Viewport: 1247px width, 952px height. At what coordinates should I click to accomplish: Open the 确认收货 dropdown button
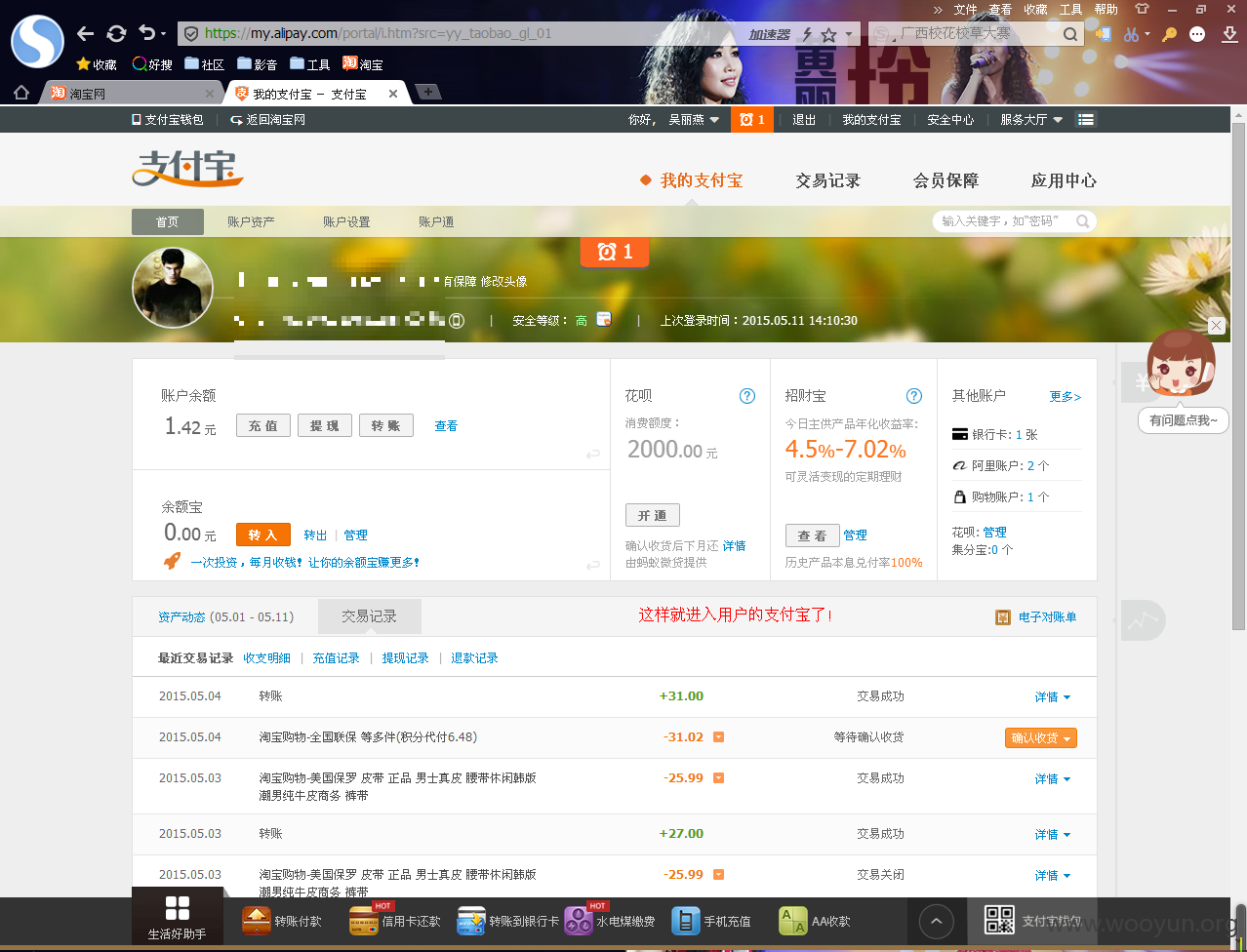pyautogui.click(x=1041, y=738)
